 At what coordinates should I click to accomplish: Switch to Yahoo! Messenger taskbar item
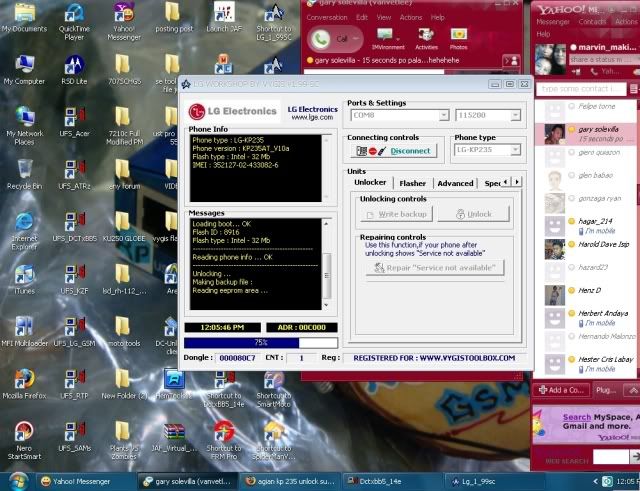(84, 482)
